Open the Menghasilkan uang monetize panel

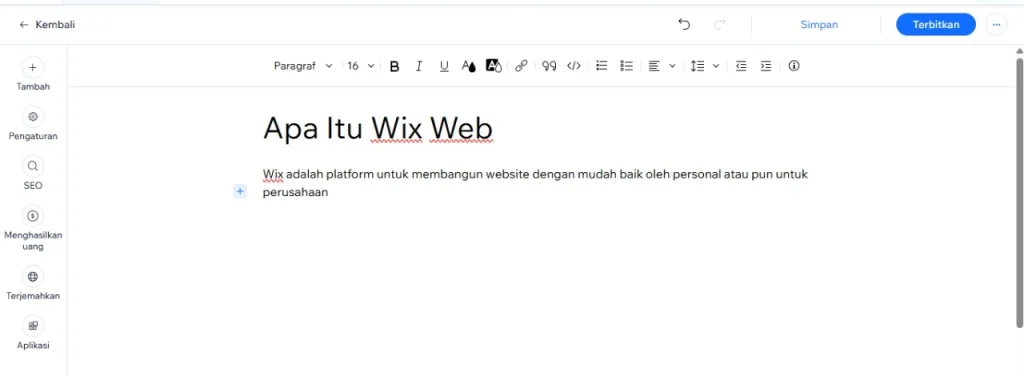pos(33,228)
